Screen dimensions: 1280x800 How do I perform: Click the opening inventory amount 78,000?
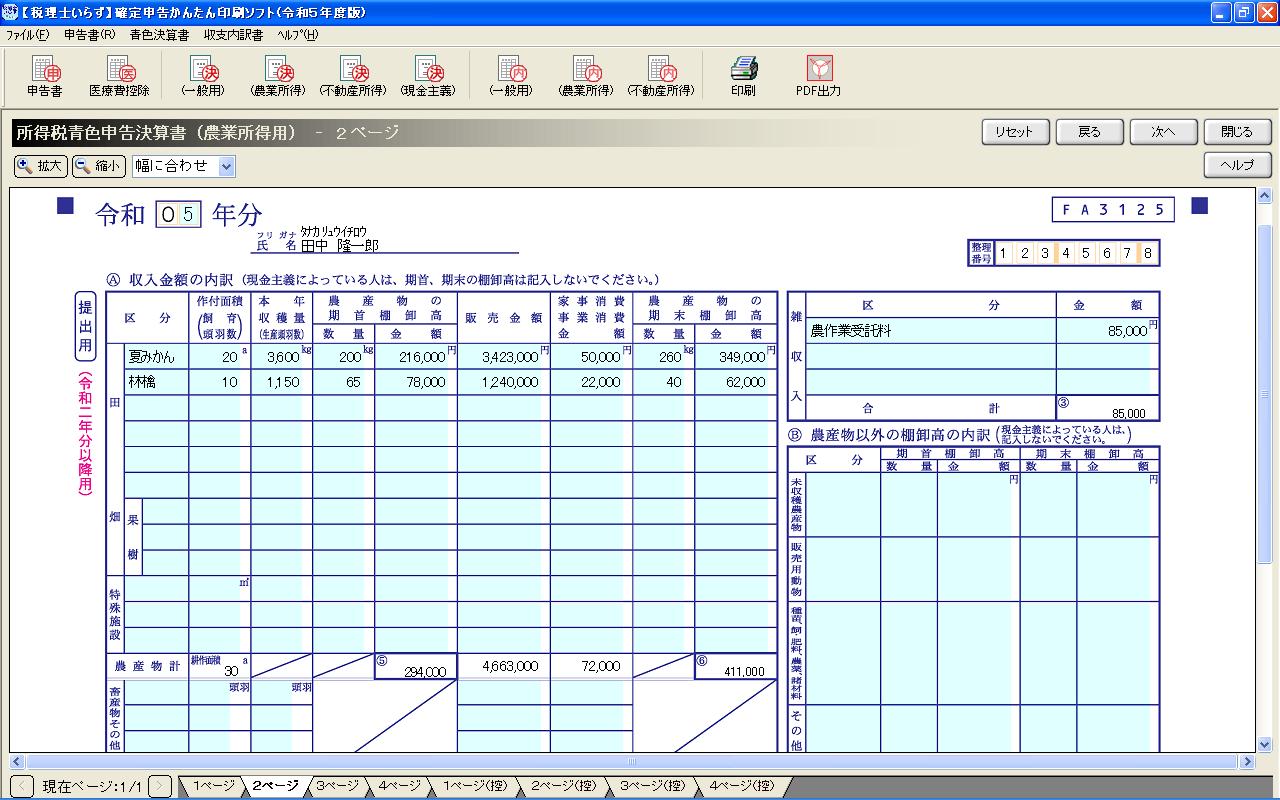tap(416, 382)
